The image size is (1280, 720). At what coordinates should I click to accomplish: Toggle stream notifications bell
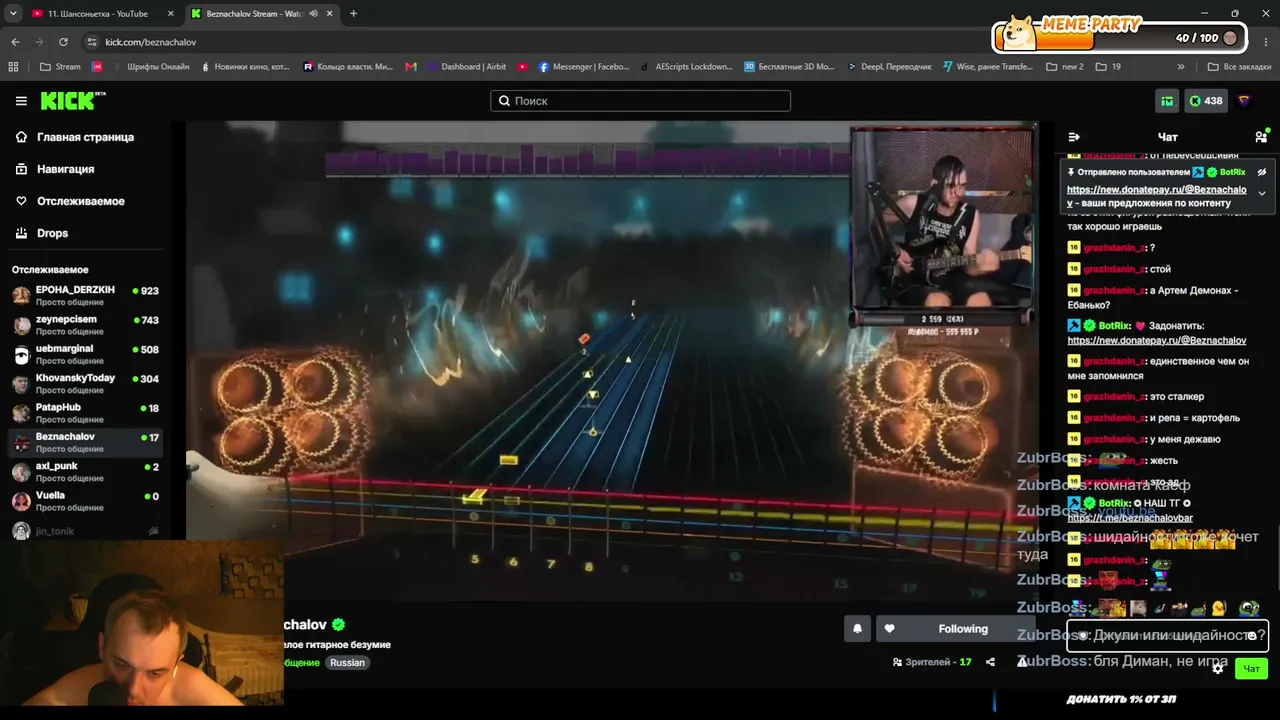click(857, 629)
